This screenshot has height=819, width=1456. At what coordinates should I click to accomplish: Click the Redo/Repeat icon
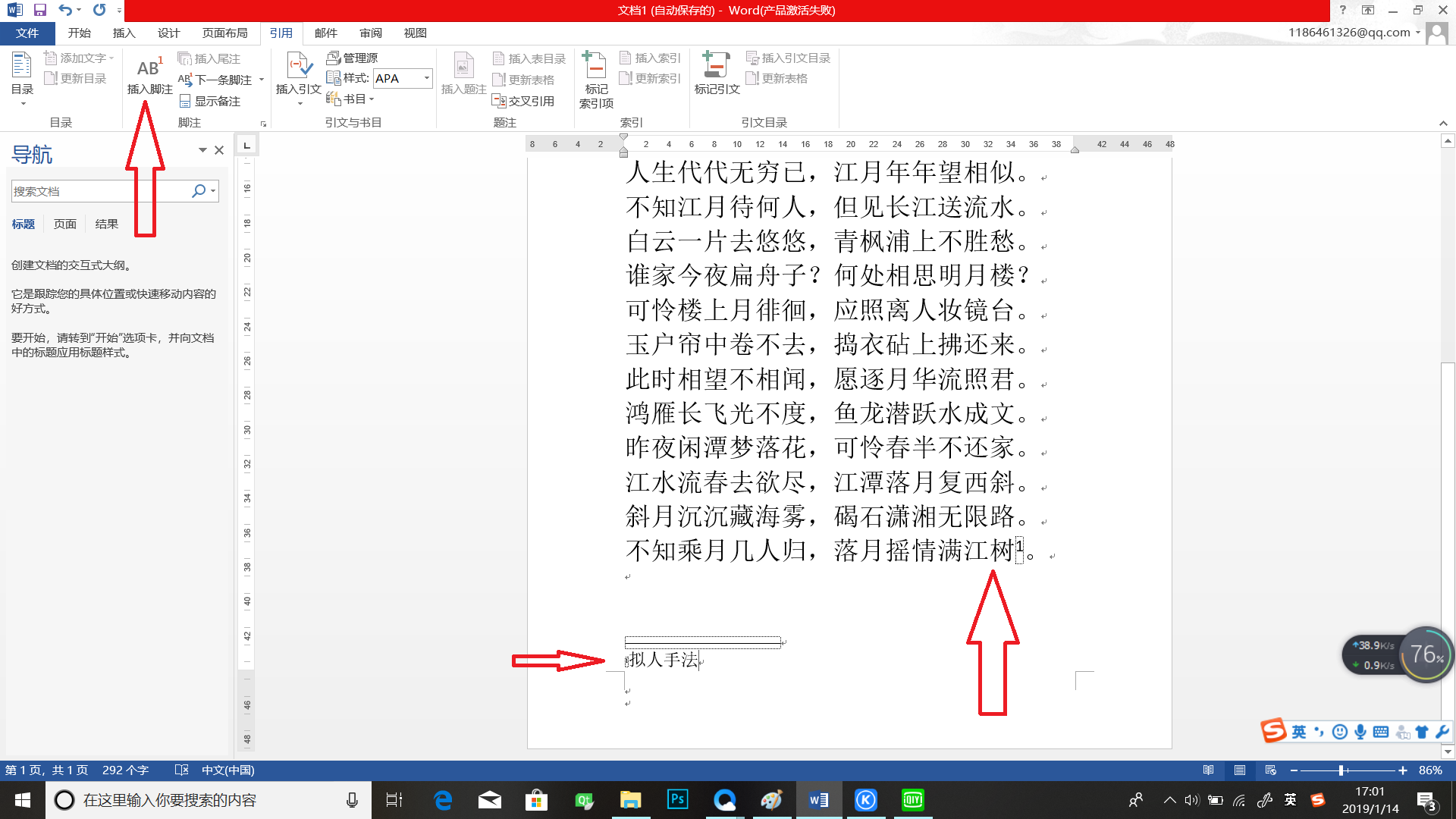pyautogui.click(x=99, y=10)
